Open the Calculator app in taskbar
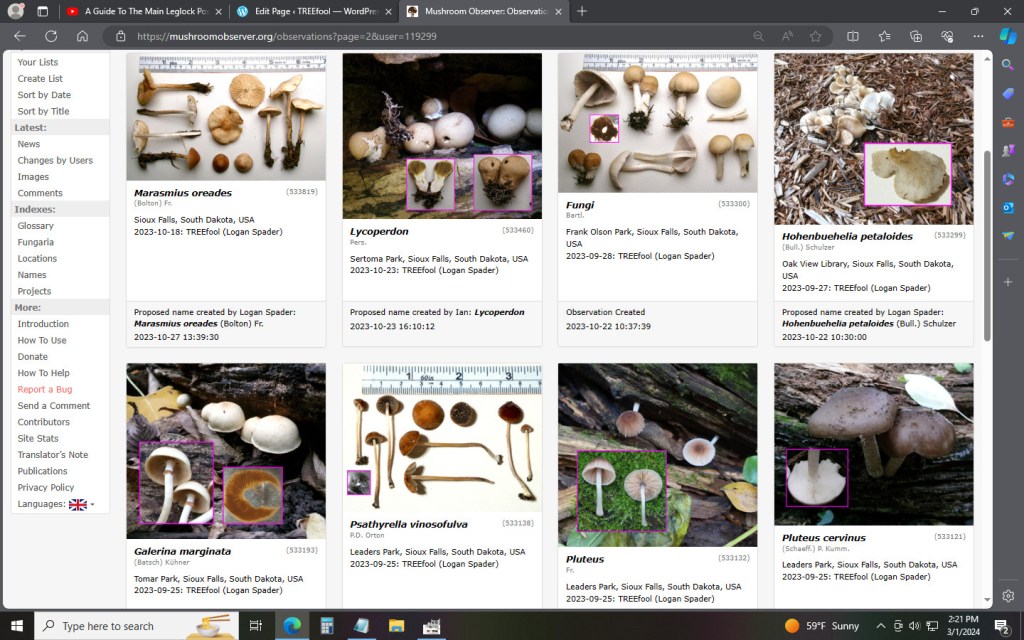1024x640 pixels. (x=326, y=626)
